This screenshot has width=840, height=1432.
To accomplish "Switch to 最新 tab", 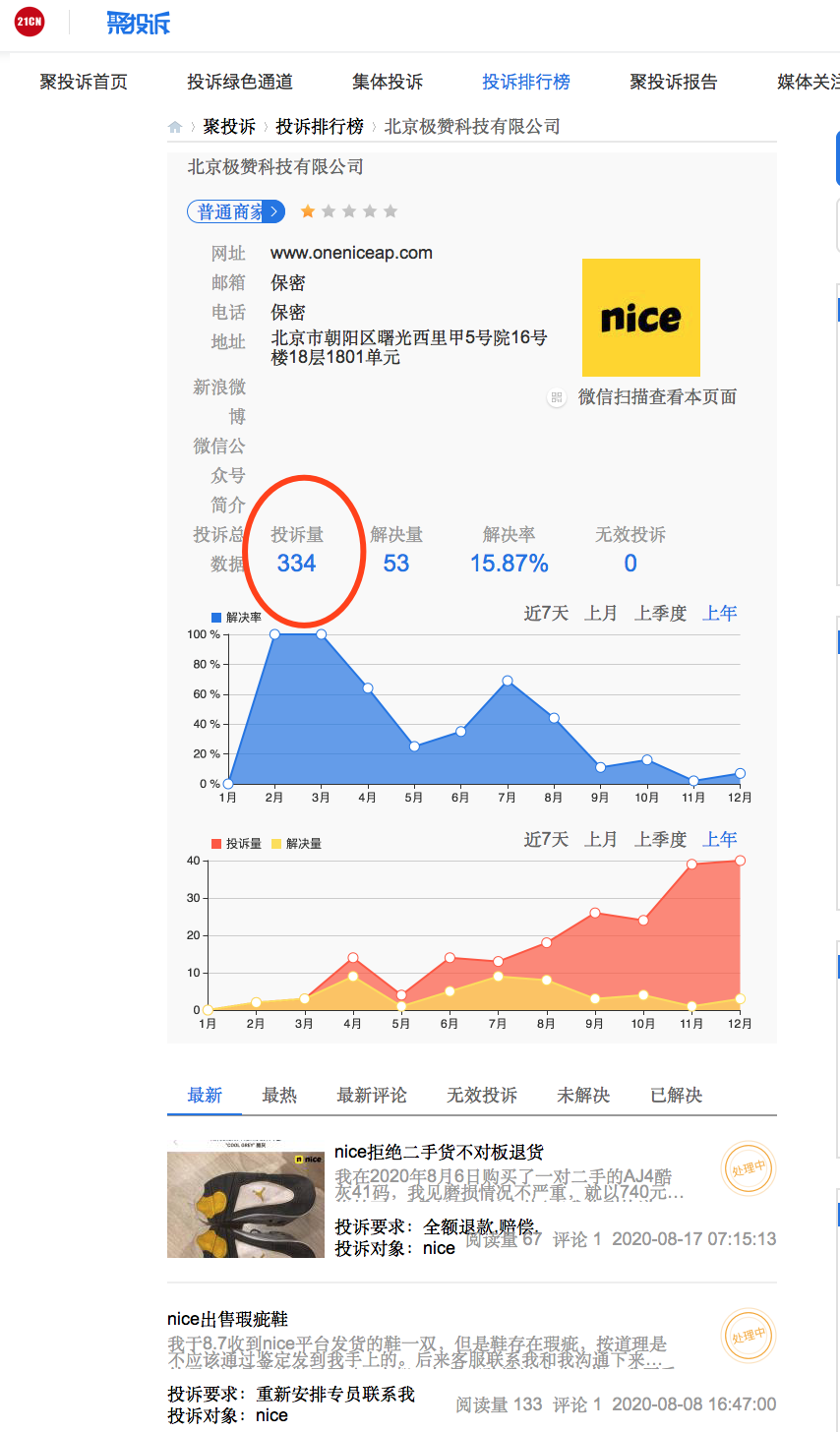I will click(x=205, y=1096).
